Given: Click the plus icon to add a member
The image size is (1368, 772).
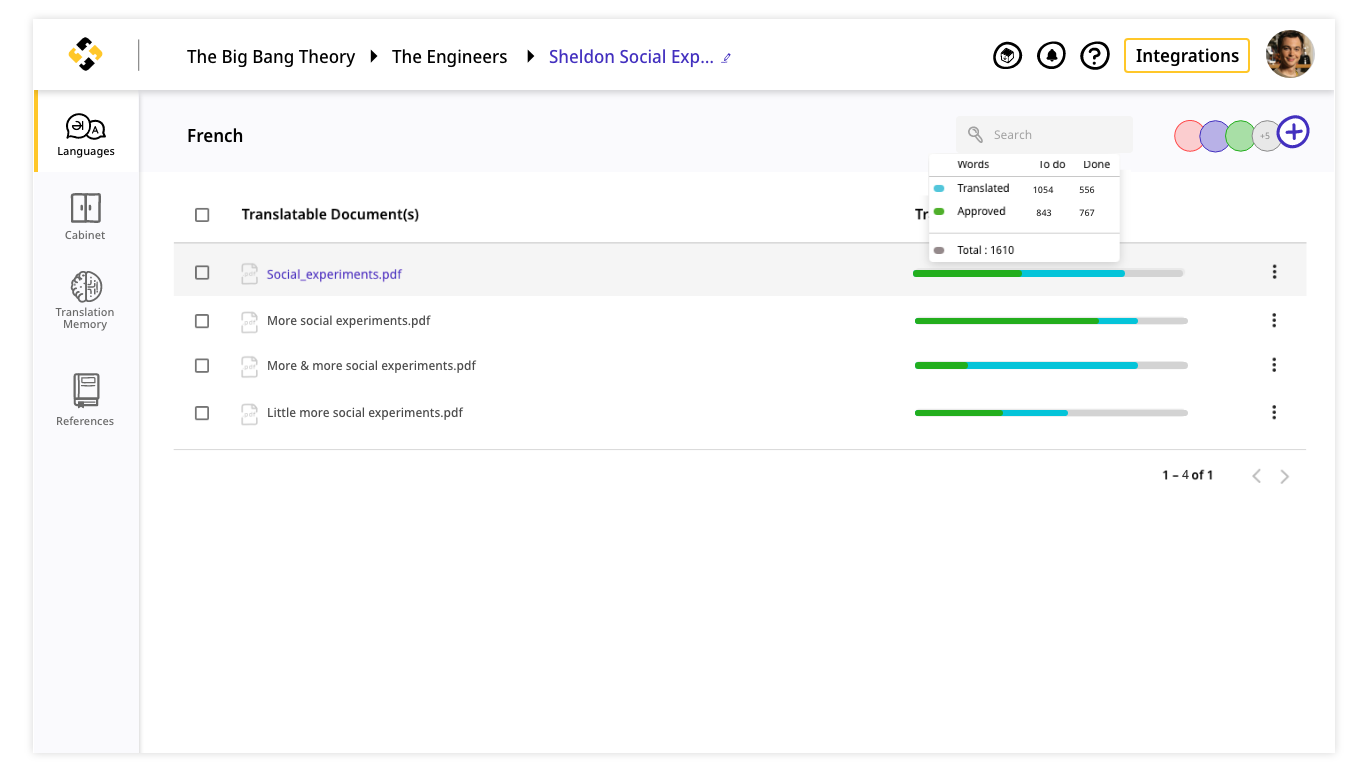Looking at the screenshot, I should click(1294, 132).
